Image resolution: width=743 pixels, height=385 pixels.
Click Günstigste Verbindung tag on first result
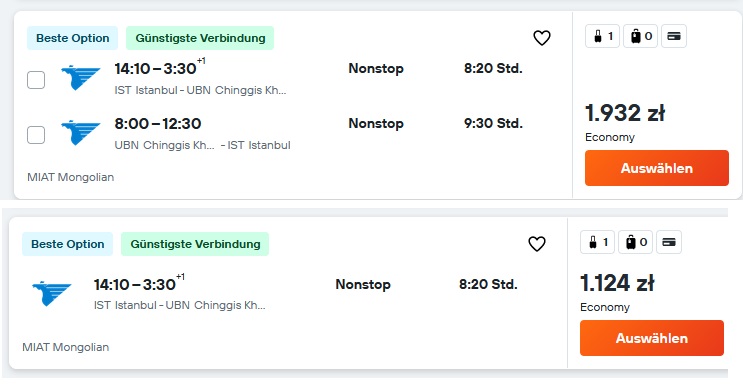click(x=200, y=38)
